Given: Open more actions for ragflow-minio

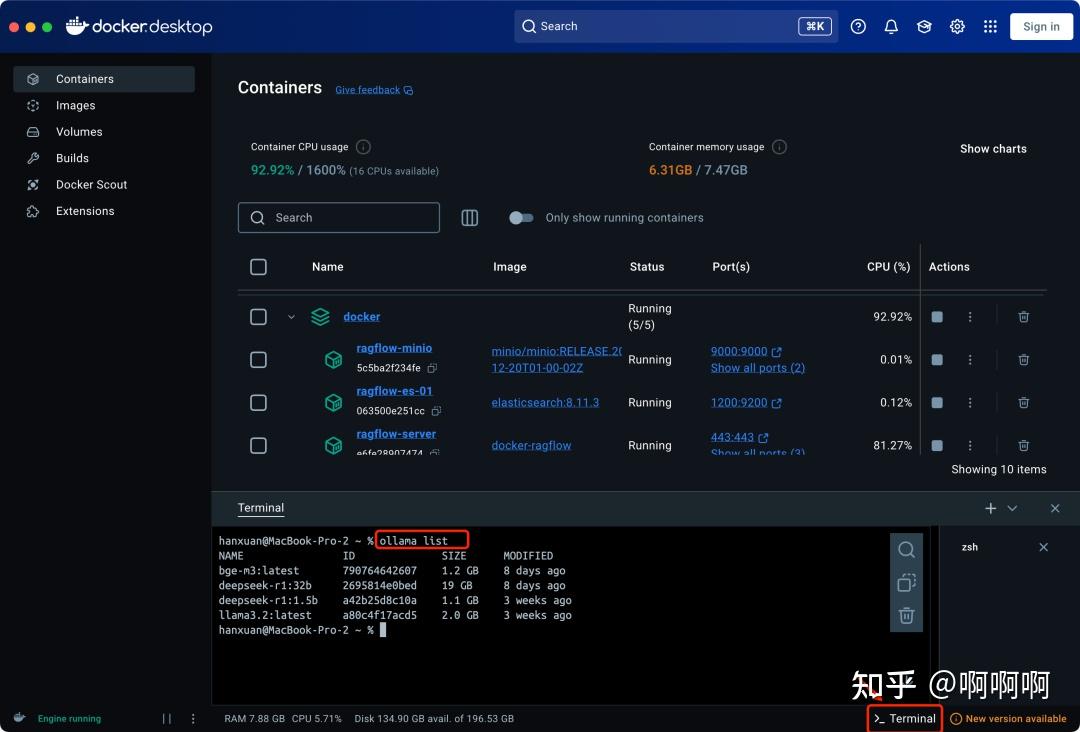Looking at the screenshot, I should (970, 359).
